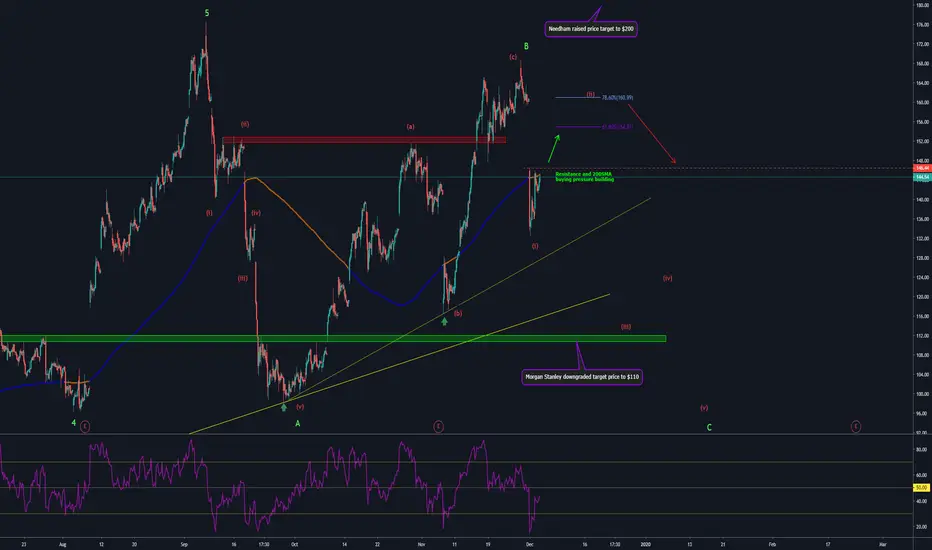The image size is (932, 550).
Task: Open the Needham raised price target callout
Action: coord(591,29)
